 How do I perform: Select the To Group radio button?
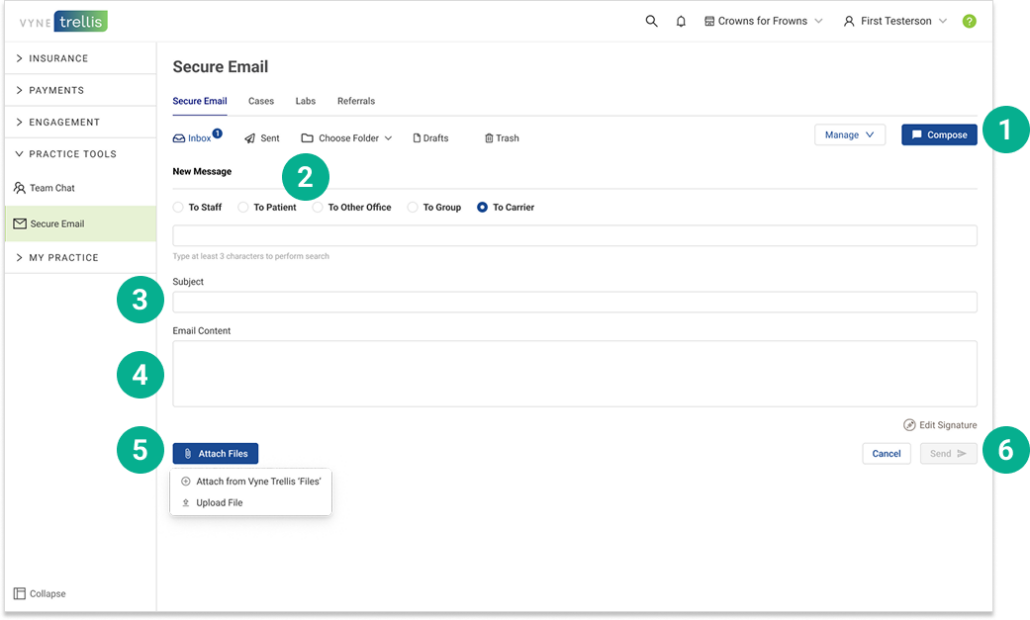(x=413, y=208)
